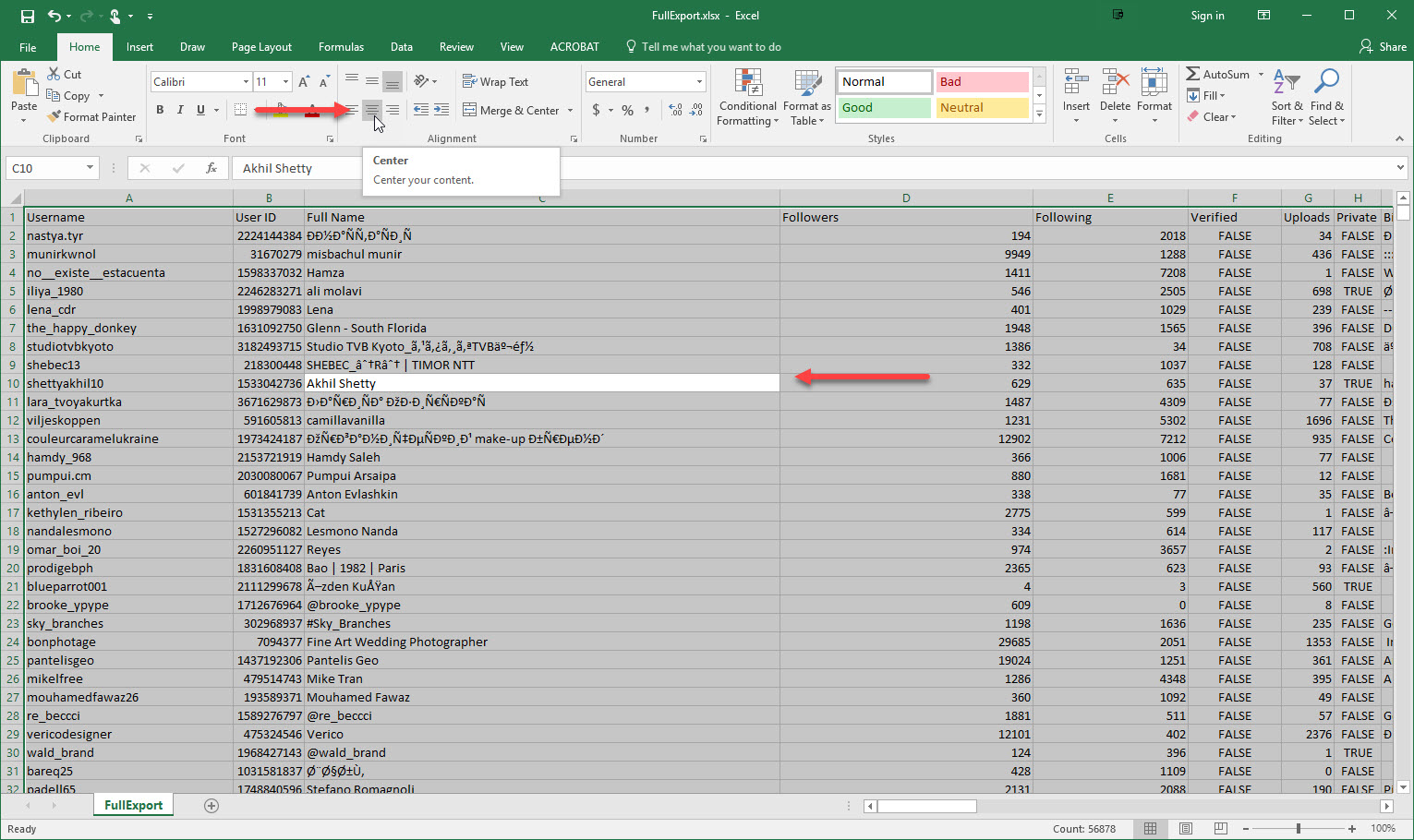Open the Fill dropdown

1206,96
